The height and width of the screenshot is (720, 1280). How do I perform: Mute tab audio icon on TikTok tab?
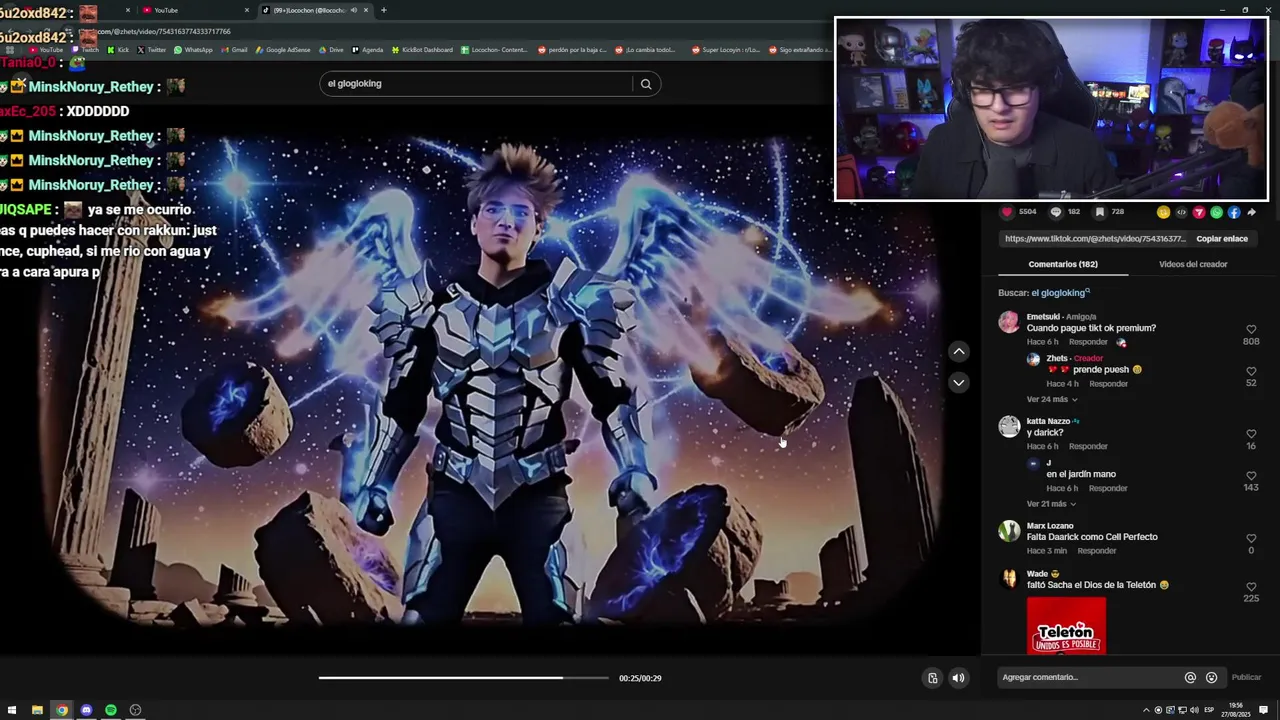point(353,10)
